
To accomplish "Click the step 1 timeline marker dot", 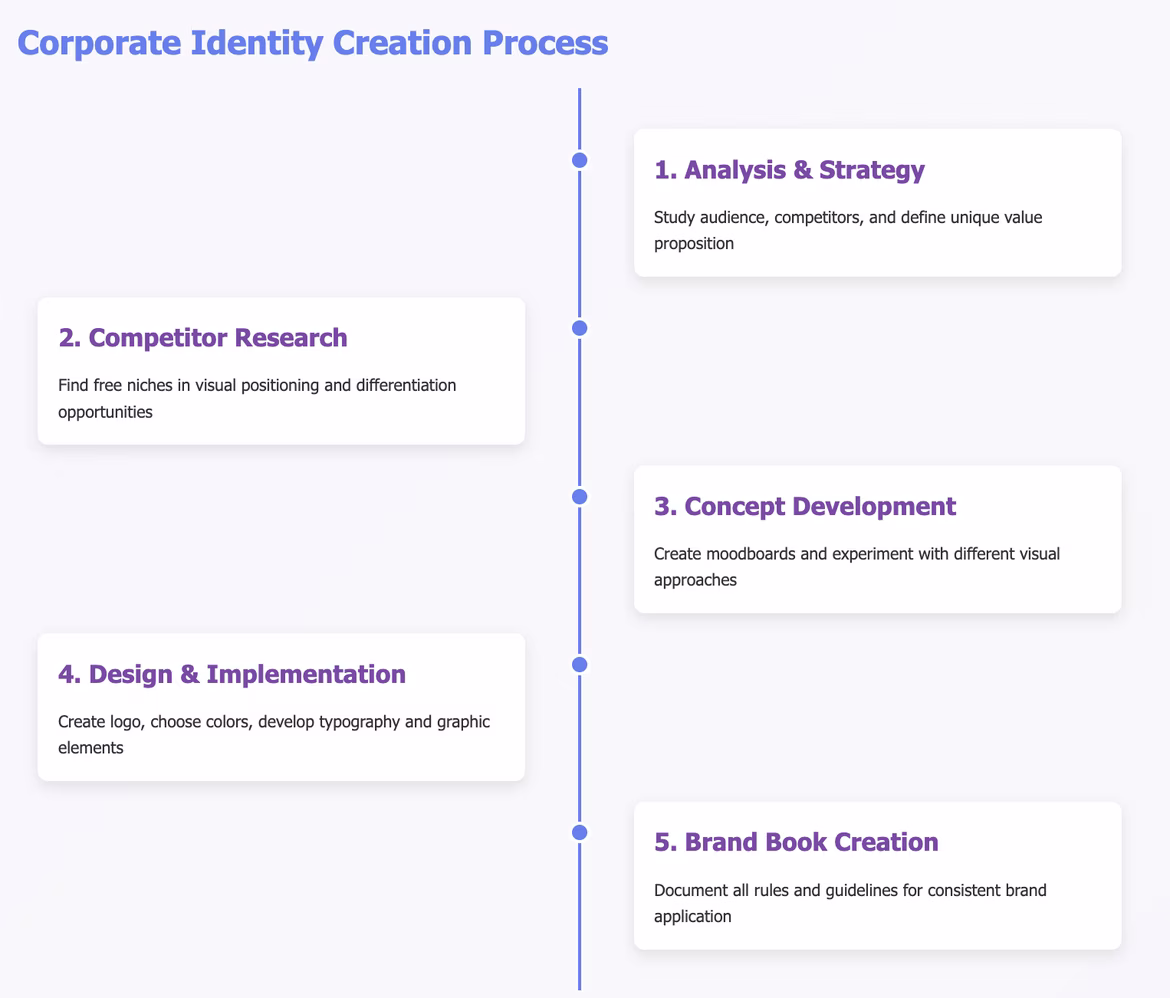I will 578,160.
